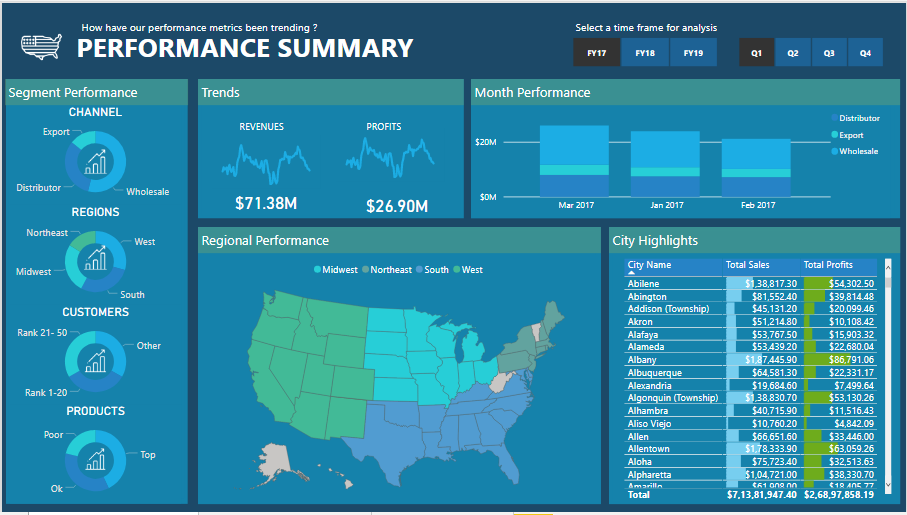Click the Midwest legend marker on map
The height and width of the screenshot is (515, 907).
317,270
